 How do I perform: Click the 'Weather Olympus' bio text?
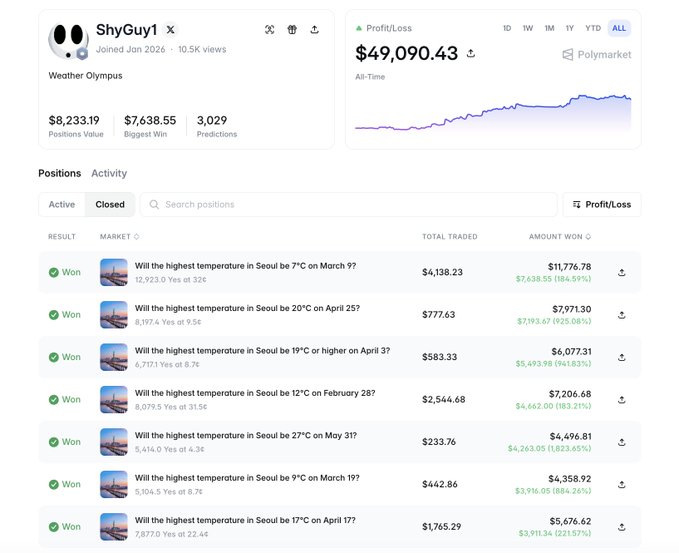pos(85,76)
